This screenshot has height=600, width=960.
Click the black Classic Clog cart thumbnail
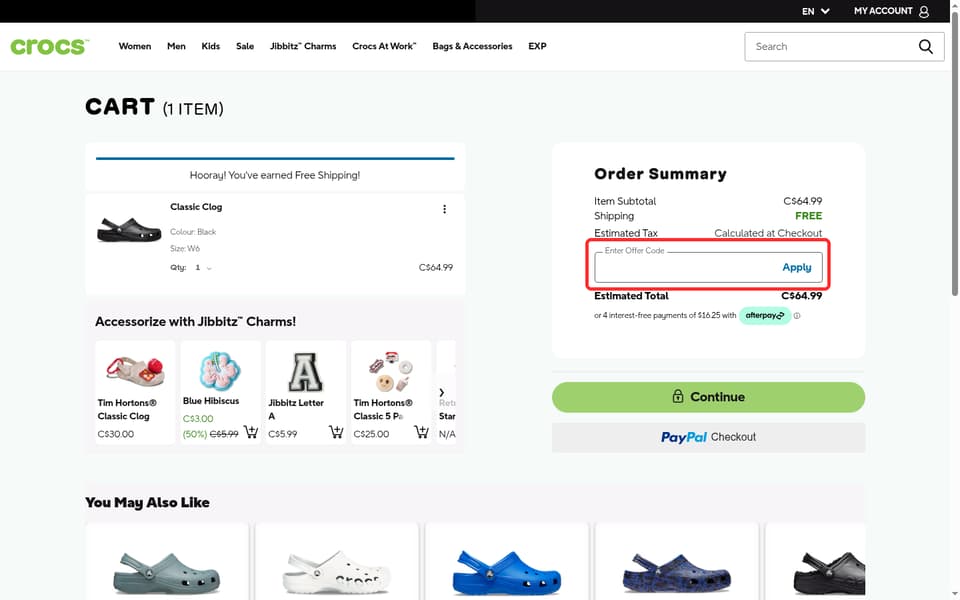129,230
